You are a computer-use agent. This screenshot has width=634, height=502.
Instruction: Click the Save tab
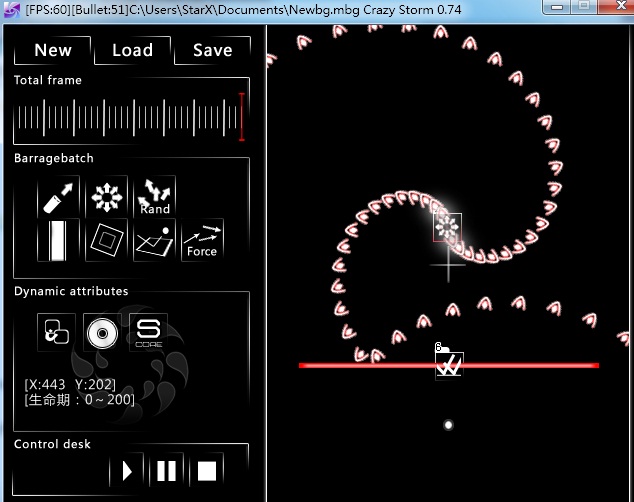coord(212,50)
